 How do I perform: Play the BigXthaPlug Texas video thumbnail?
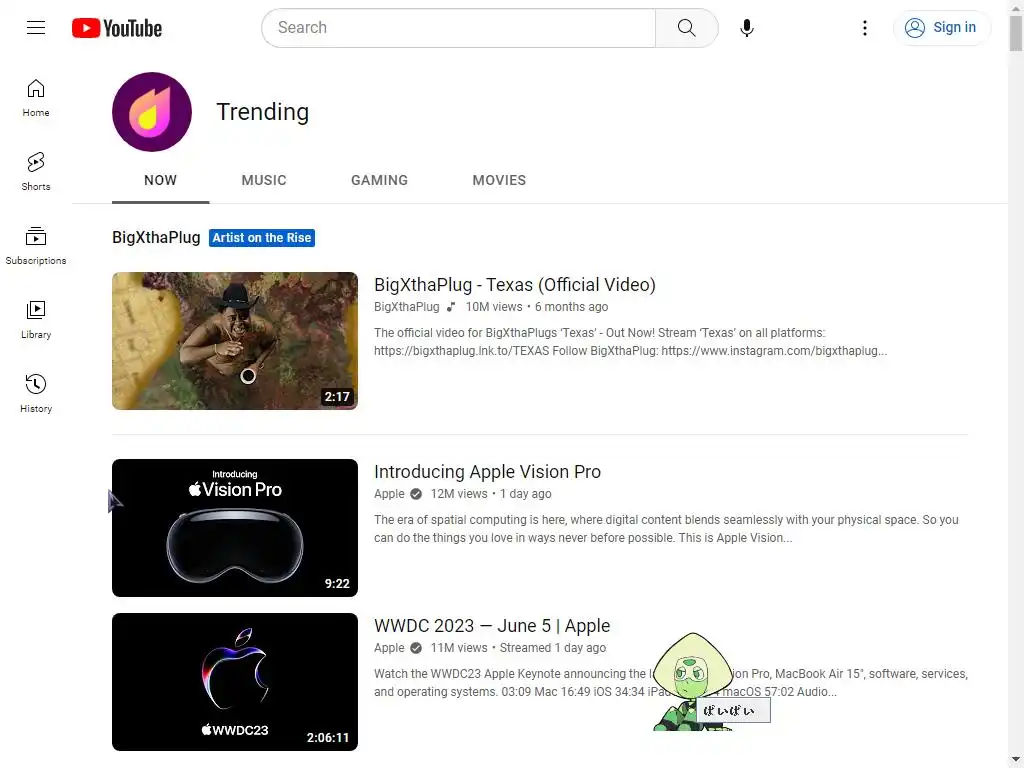tap(235, 341)
